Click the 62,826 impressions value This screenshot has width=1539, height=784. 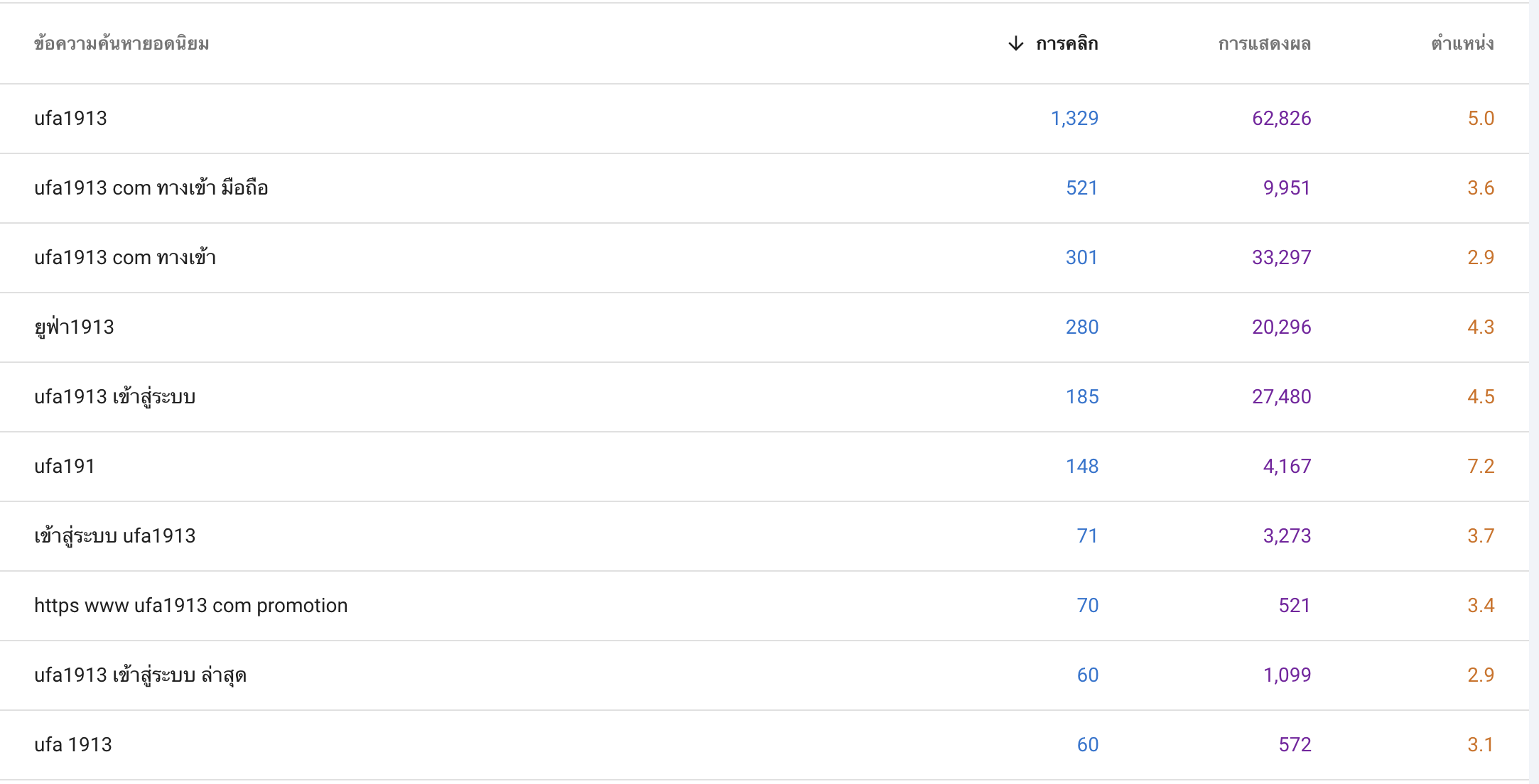pyautogui.click(x=1281, y=119)
